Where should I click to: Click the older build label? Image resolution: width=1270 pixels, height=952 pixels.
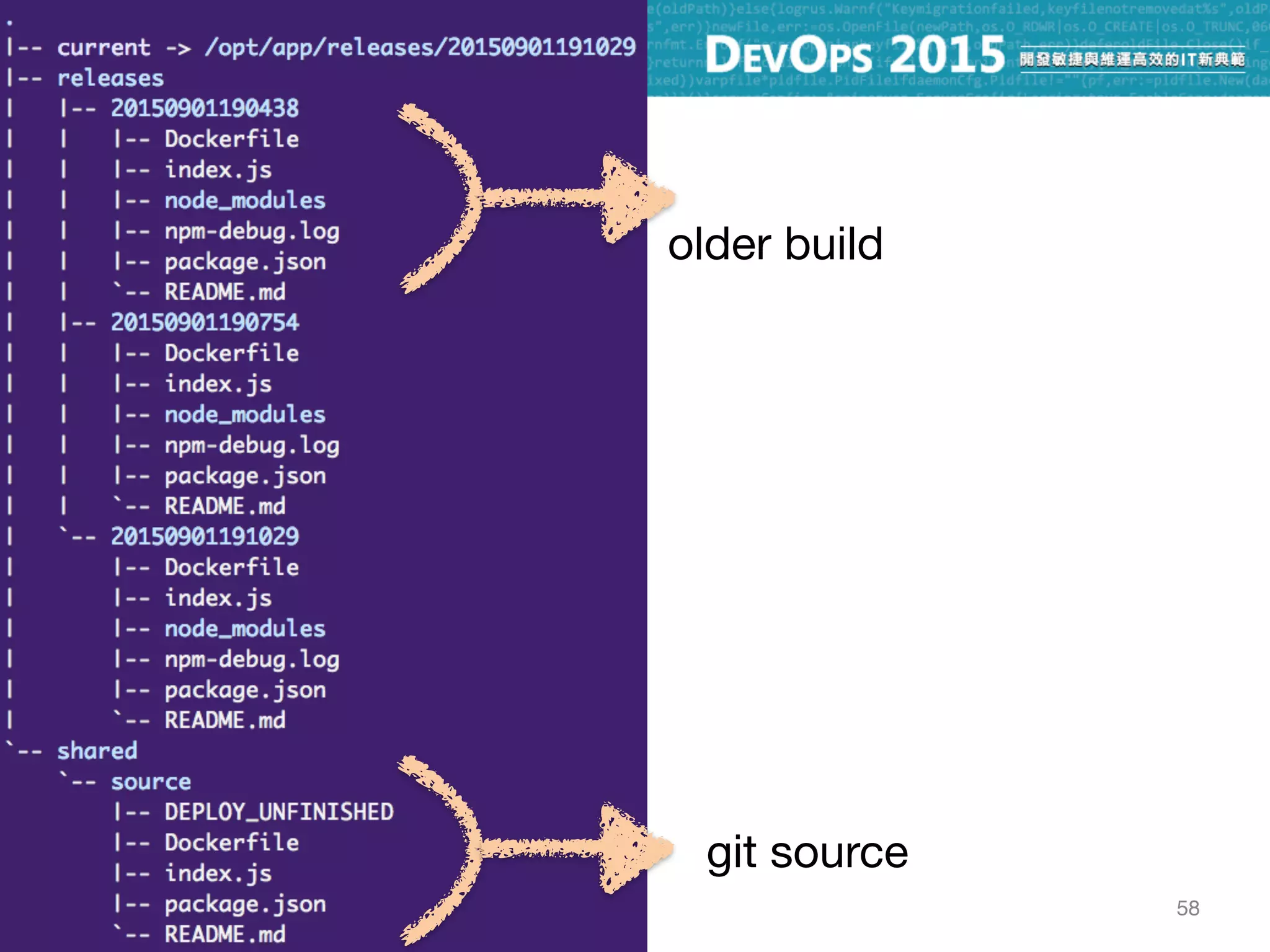click(x=775, y=244)
